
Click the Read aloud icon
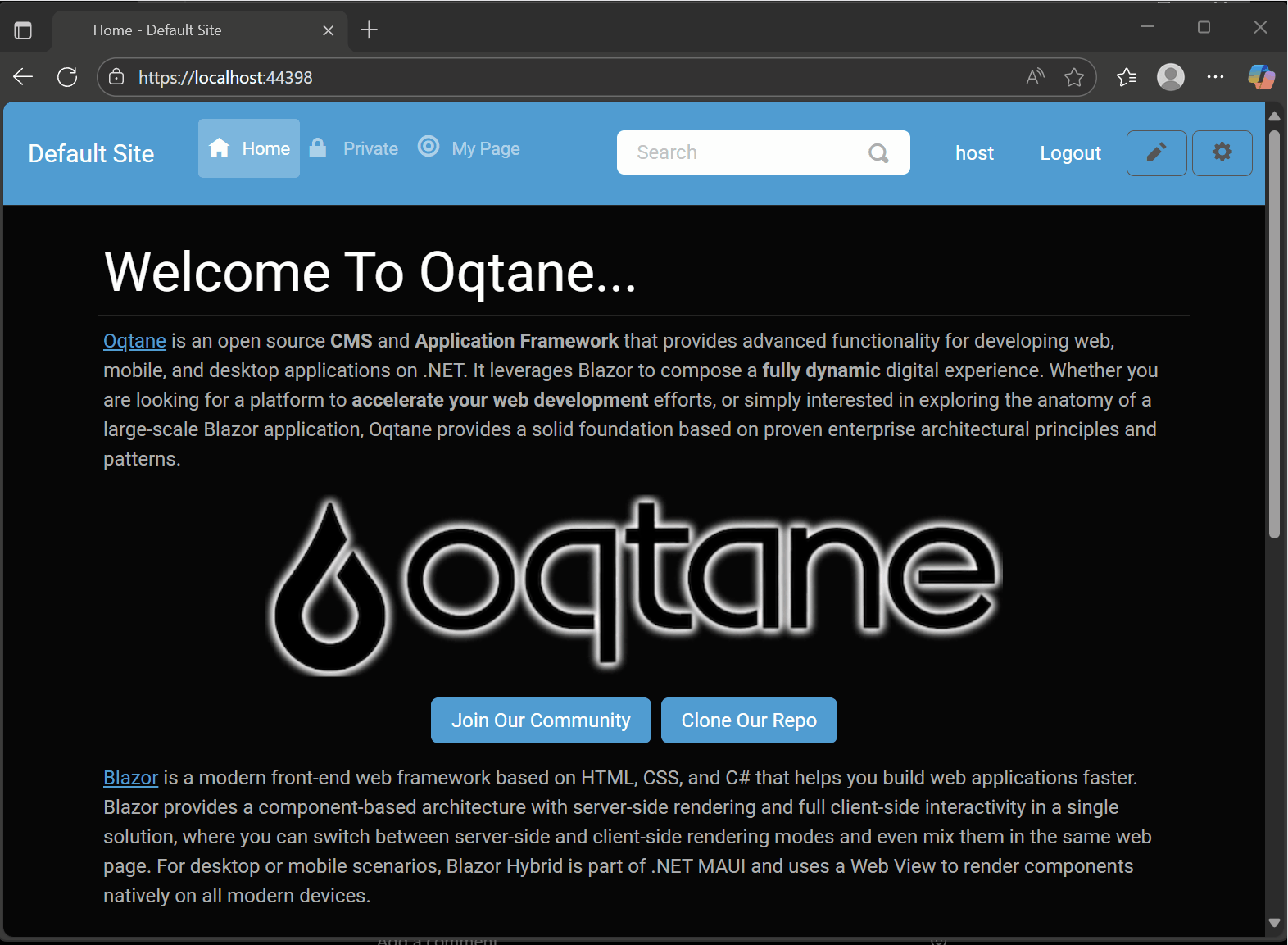click(x=1035, y=77)
